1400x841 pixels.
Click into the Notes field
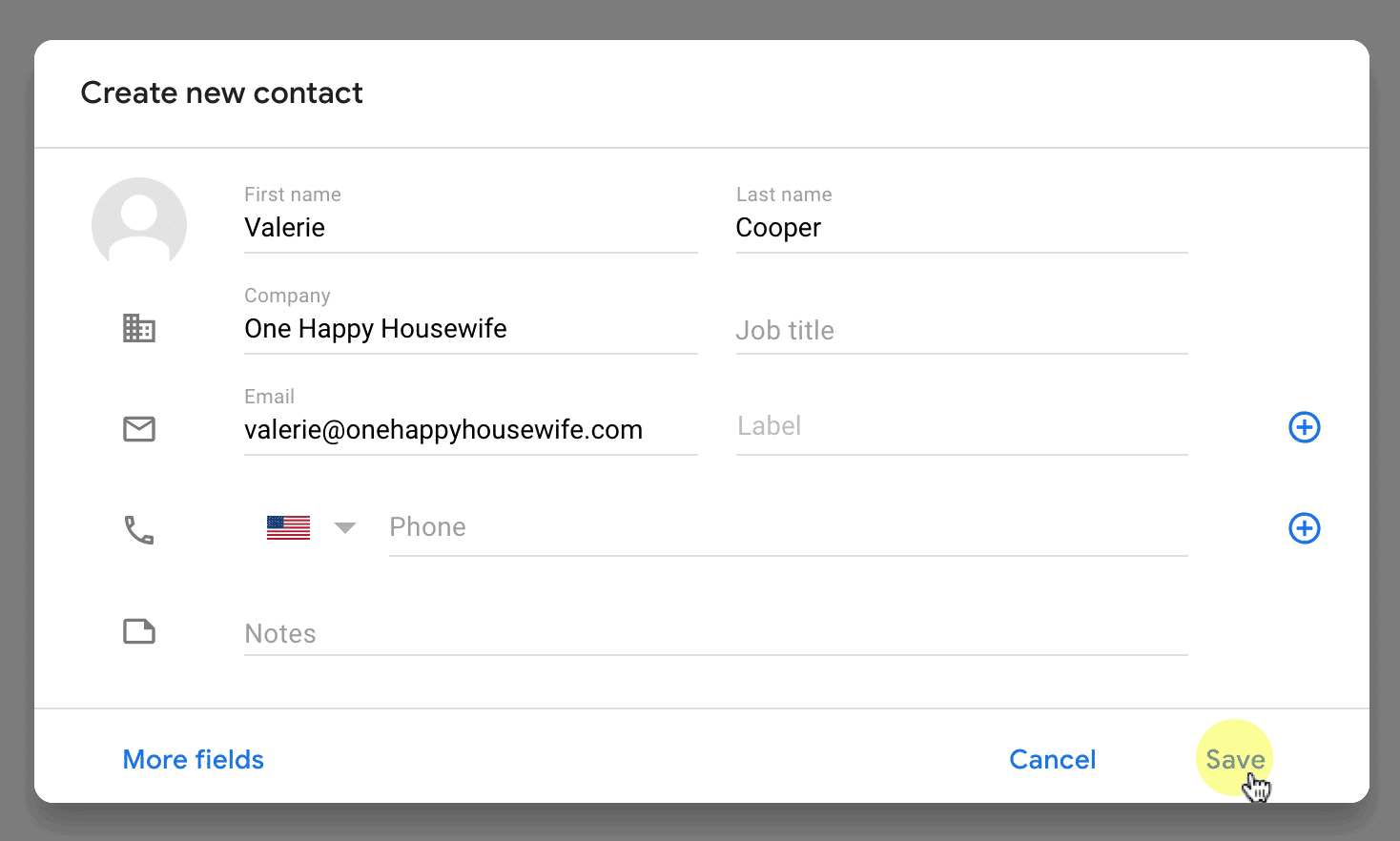pyautogui.click(x=716, y=633)
